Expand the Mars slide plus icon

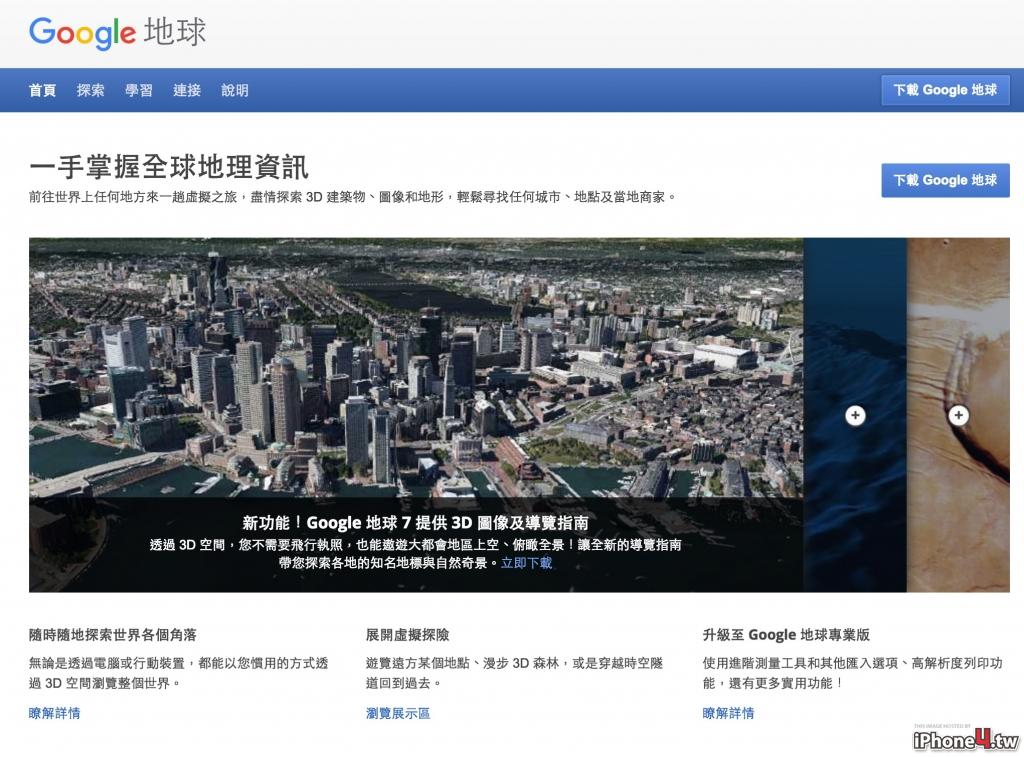coord(958,415)
